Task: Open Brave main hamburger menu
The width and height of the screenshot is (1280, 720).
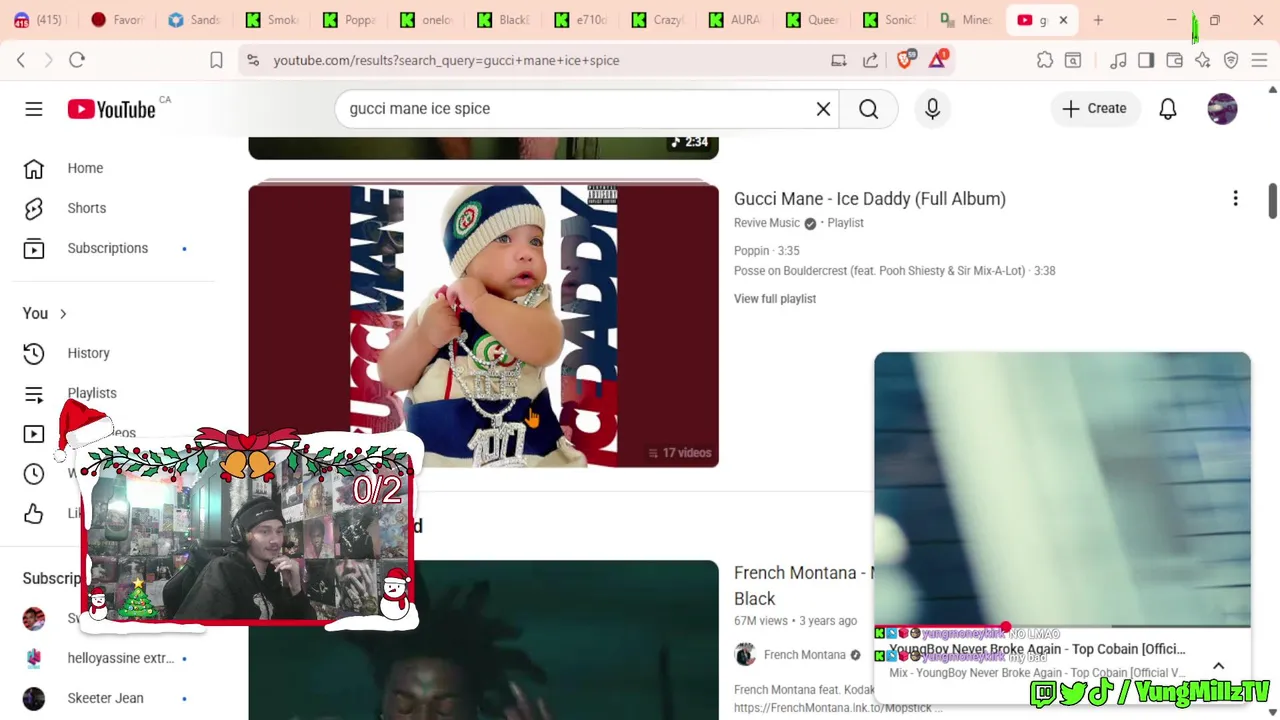Action: click(1259, 60)
